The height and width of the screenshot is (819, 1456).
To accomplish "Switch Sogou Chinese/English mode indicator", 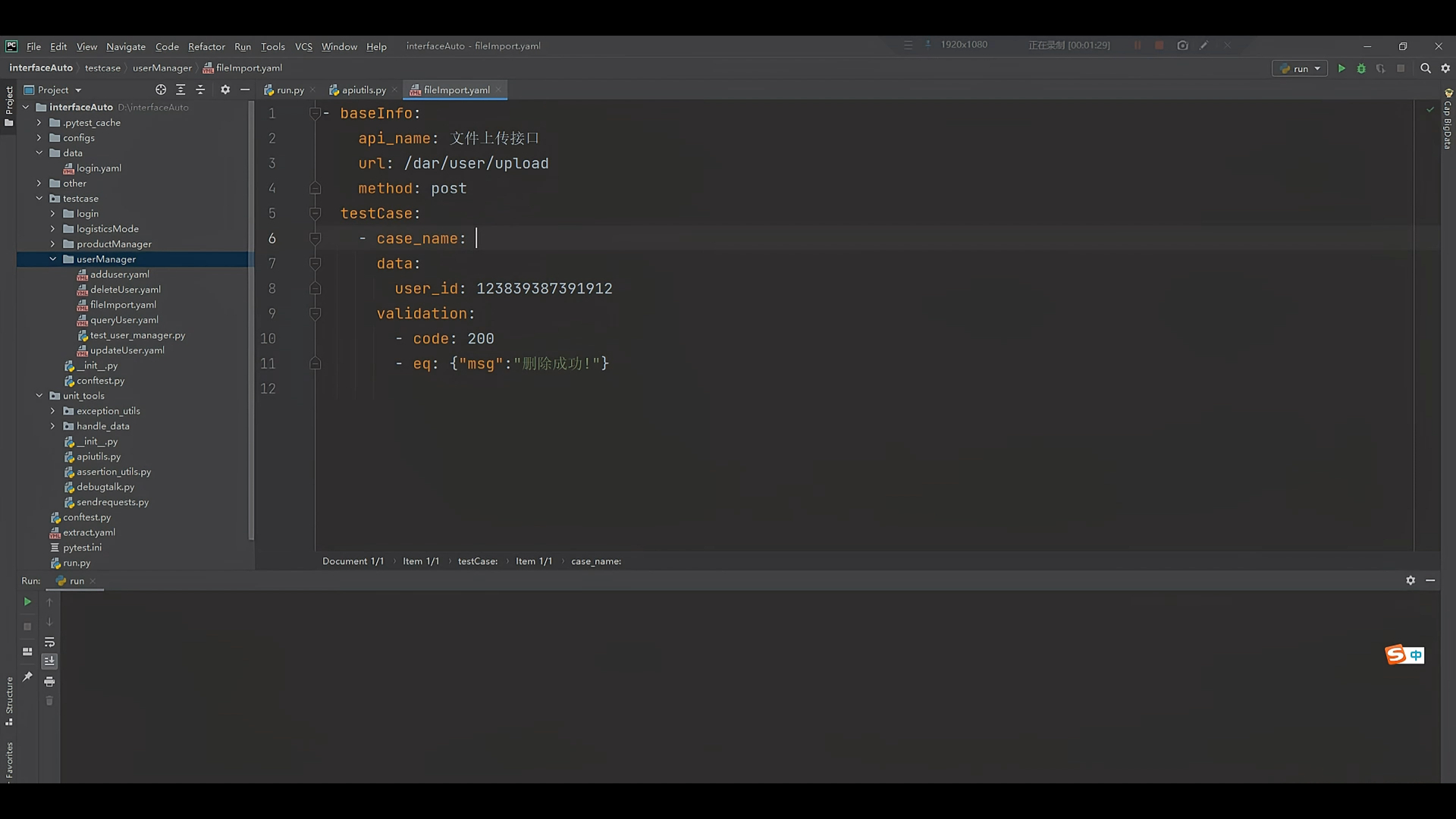I will click(1416, 655).
